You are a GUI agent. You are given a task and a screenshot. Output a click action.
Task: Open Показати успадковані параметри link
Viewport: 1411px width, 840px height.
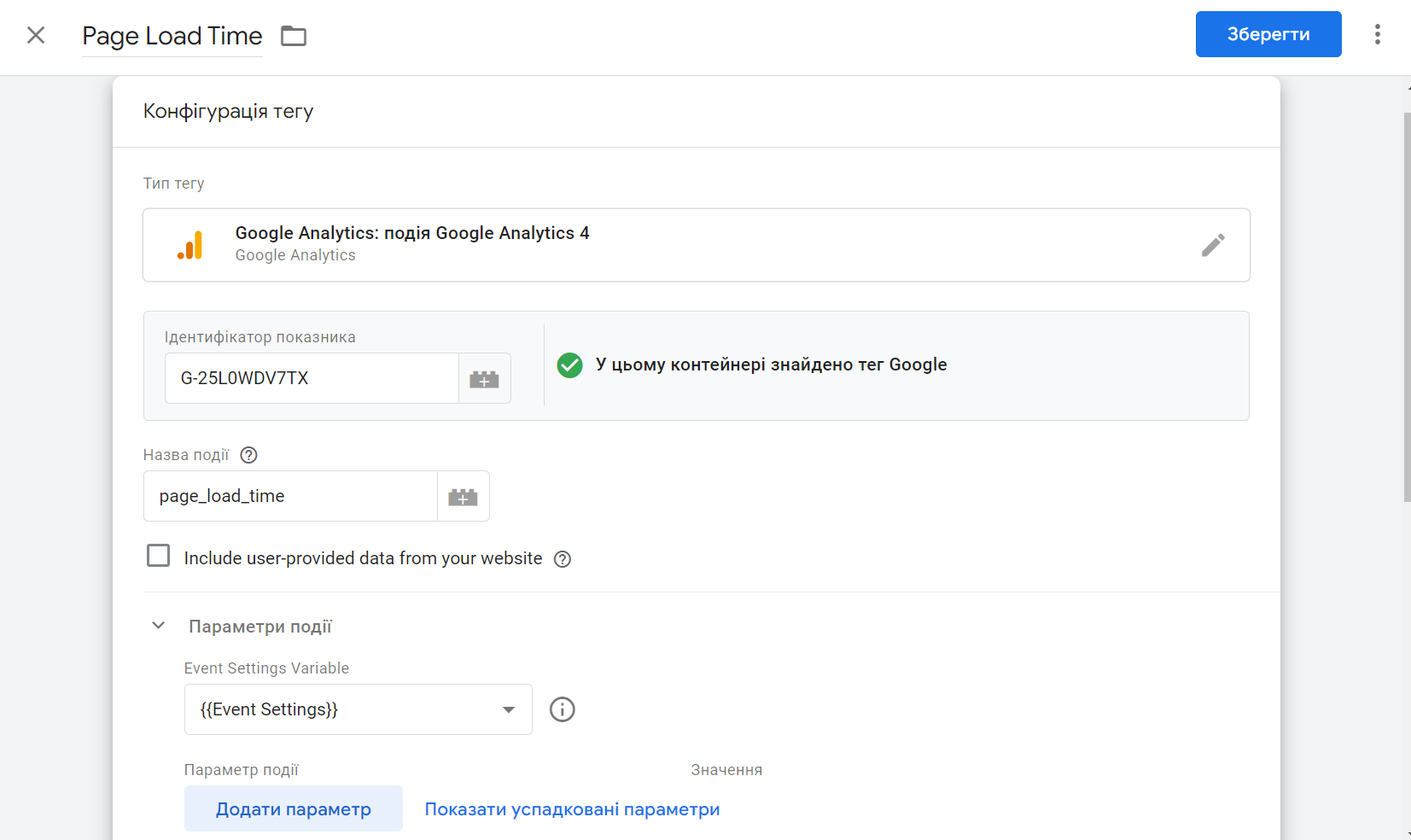(x=572, y=808)
